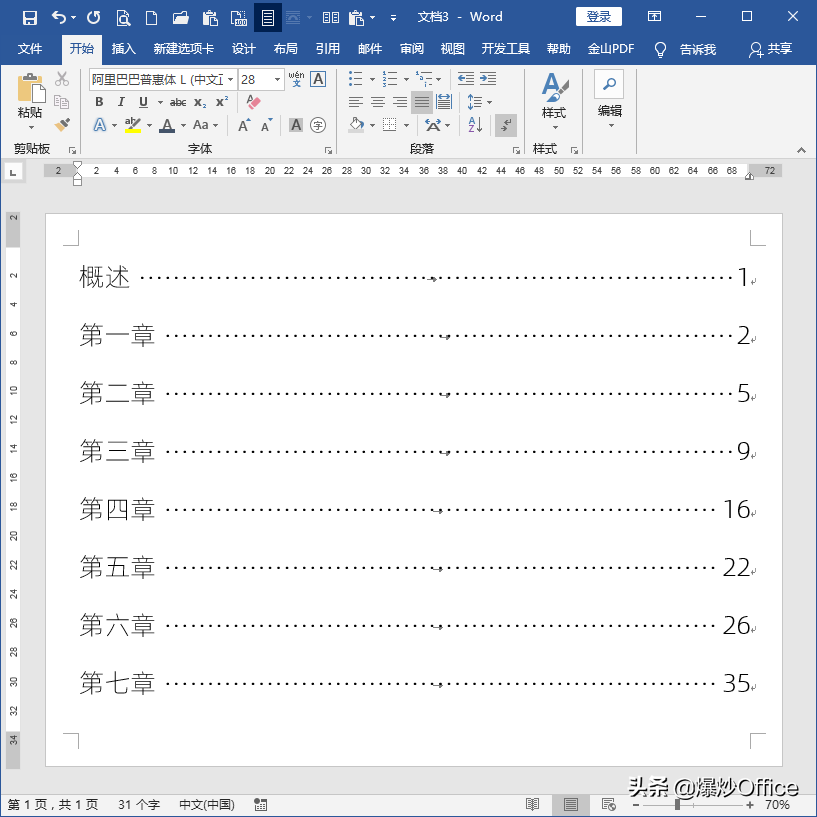Switch to the 布局 tab

click(x=286, y=49)
